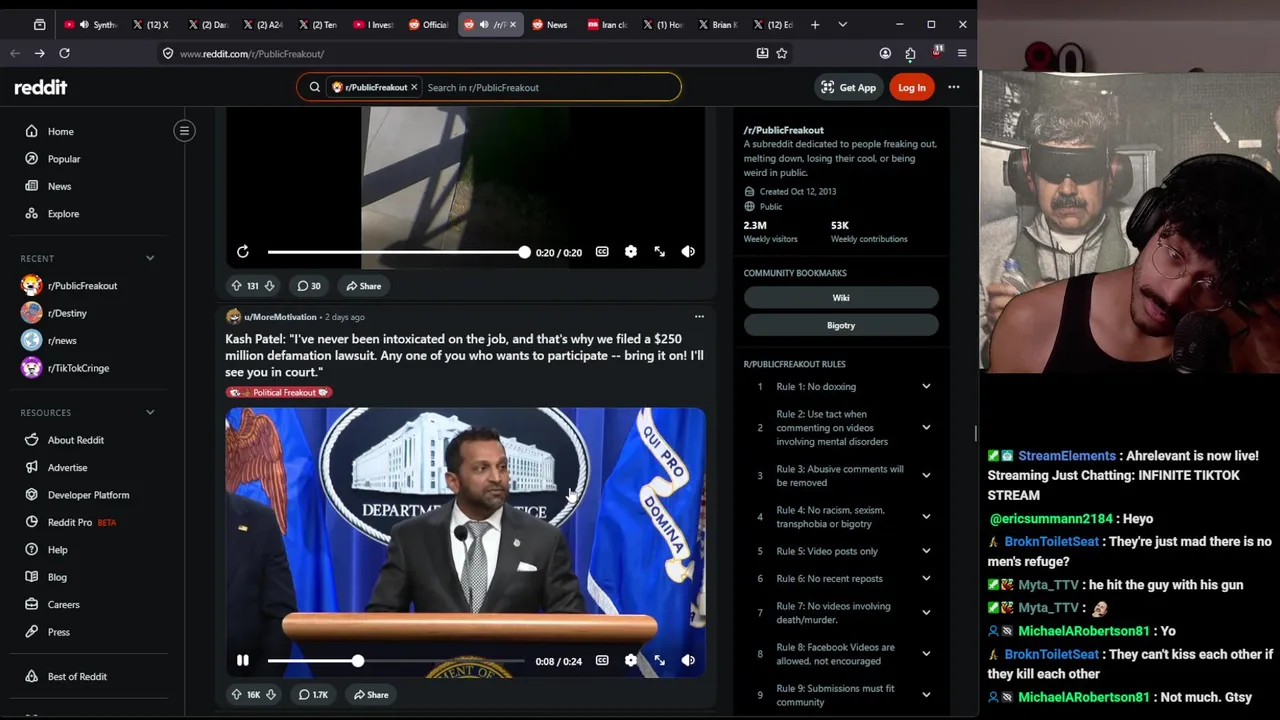Viewport: 1280px width, 720px height.
Task: Open the Kash Patel post title
Action: (464, 355)
